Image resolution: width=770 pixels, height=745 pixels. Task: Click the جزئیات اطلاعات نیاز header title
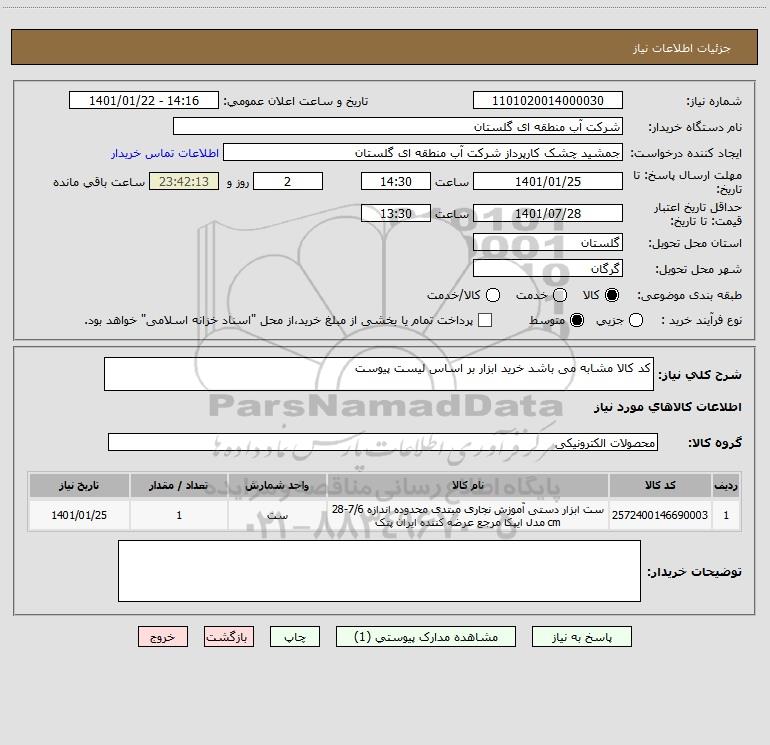point(682,48)
